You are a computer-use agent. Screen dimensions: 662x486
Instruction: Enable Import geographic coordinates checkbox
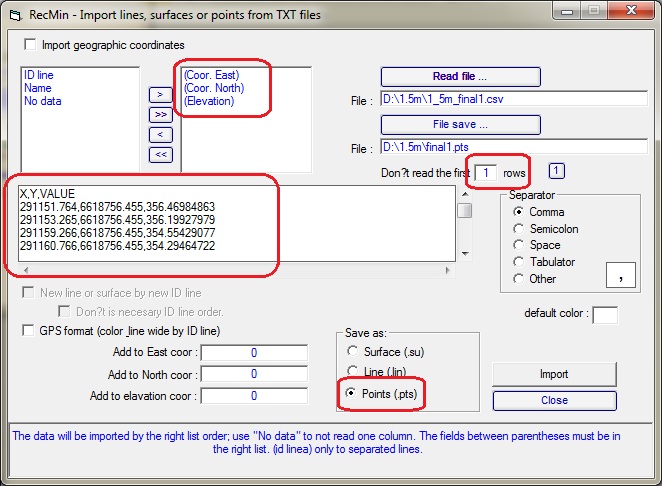click(x=30, y=45)
